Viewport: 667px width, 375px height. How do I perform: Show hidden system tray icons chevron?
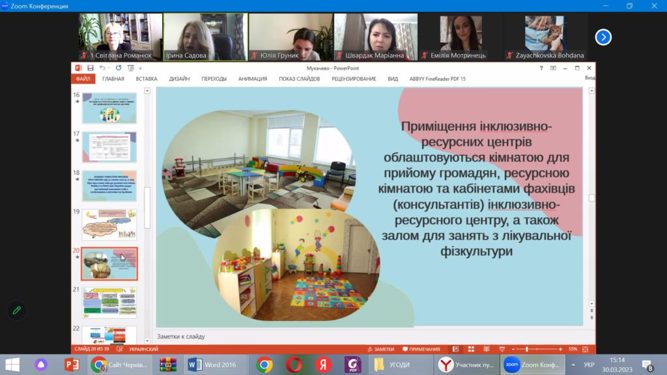pyautogui.click(x=573, y=365)
